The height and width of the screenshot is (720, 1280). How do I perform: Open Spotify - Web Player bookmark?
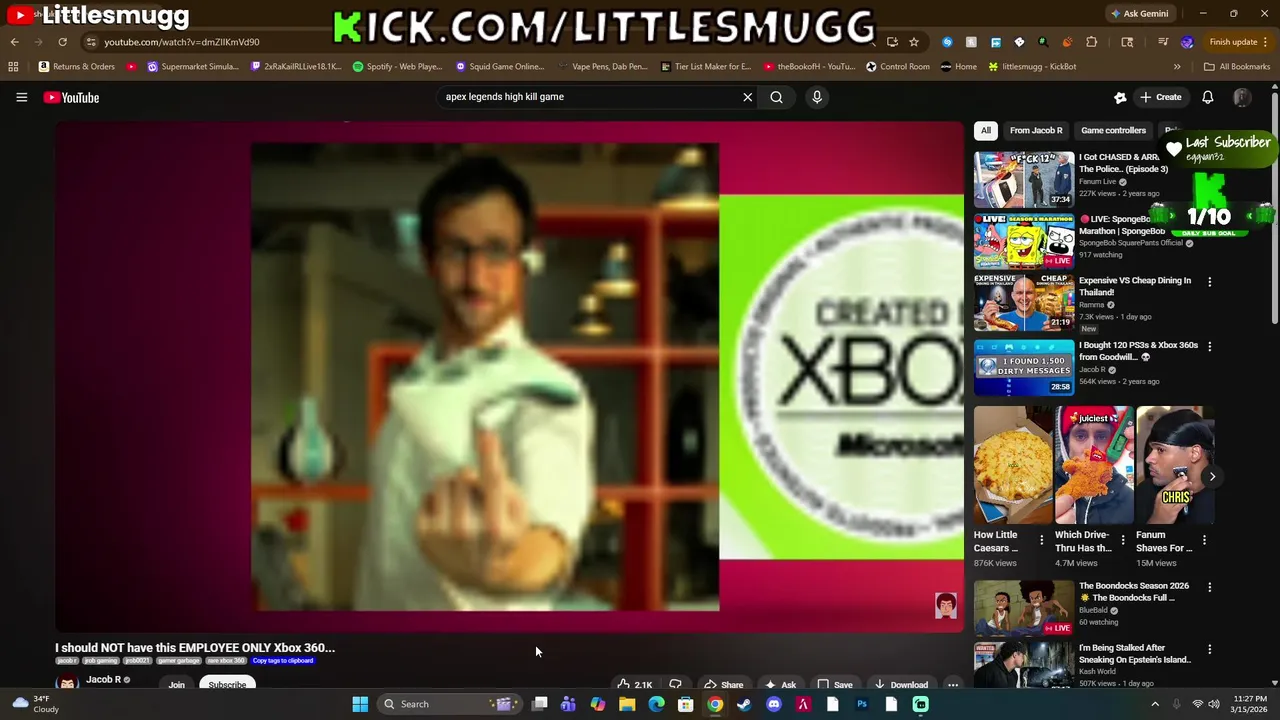click(x=397, y=66)
